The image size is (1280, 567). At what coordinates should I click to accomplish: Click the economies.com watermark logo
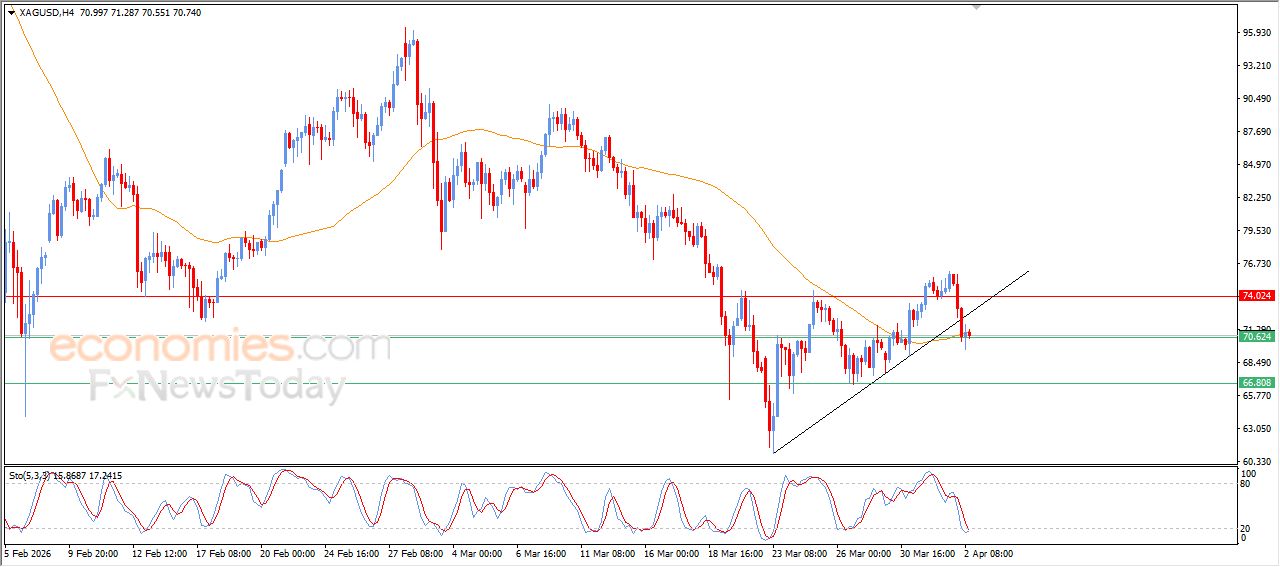click(220, 348)
